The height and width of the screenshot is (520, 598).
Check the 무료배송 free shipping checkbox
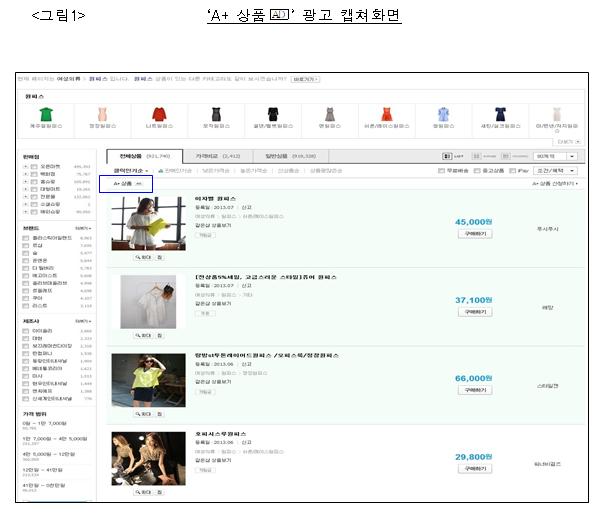441,171
